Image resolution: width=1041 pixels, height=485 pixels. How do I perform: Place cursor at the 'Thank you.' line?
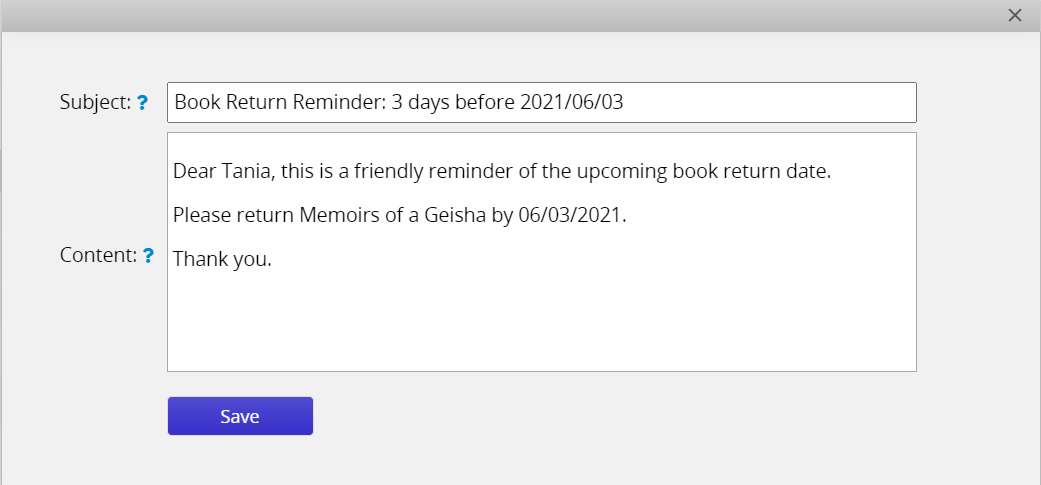[222, 259]
